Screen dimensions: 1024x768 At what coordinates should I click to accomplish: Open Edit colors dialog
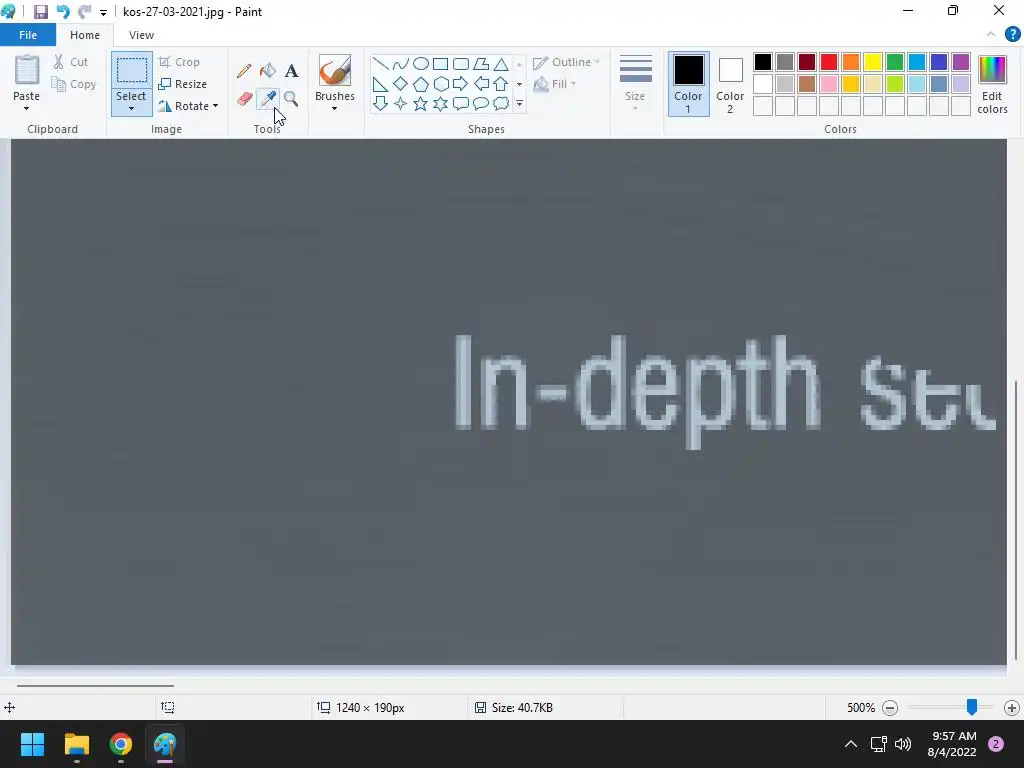click(992, 84)
